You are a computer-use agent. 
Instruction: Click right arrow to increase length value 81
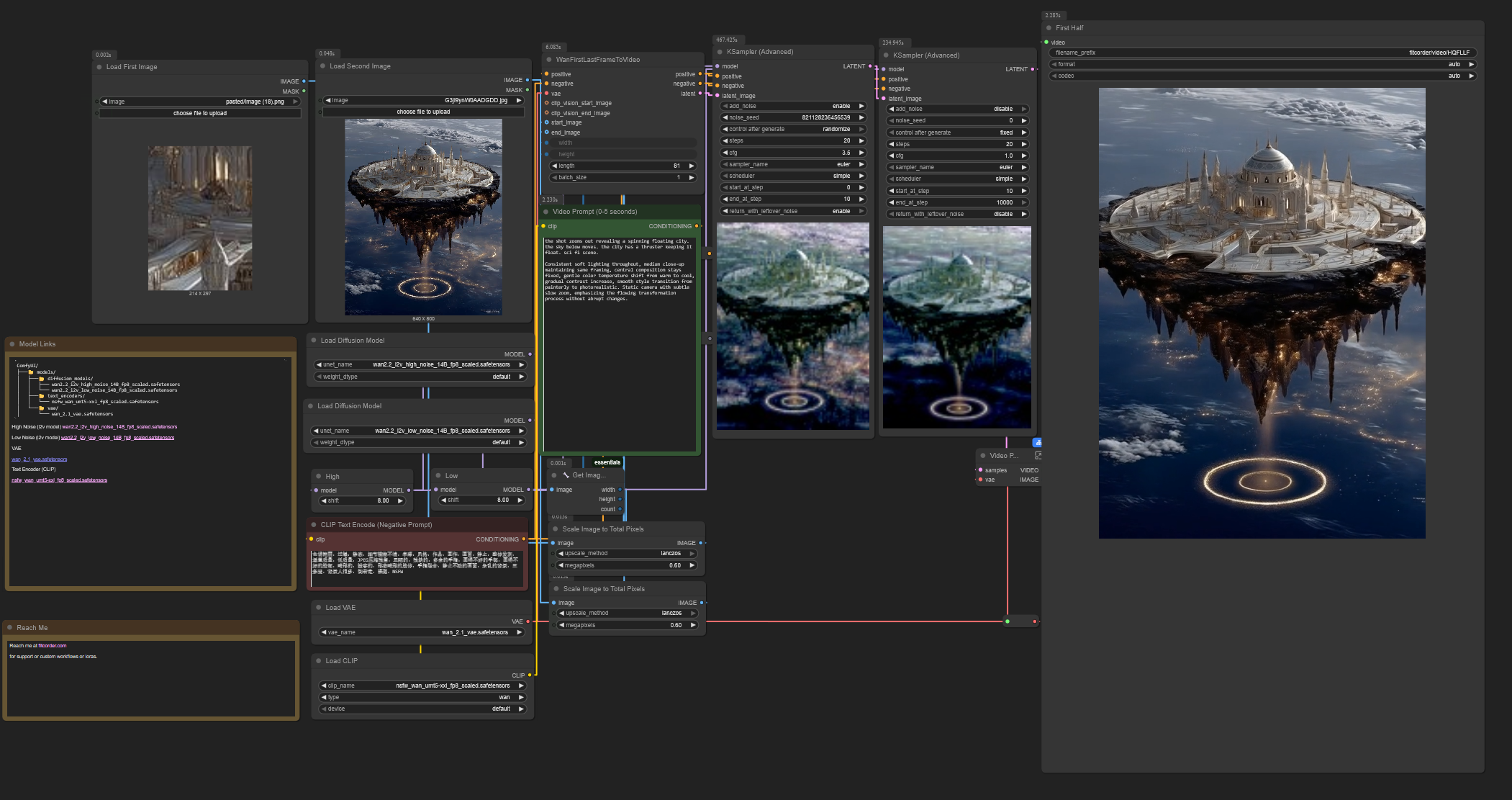click(692, 166)
